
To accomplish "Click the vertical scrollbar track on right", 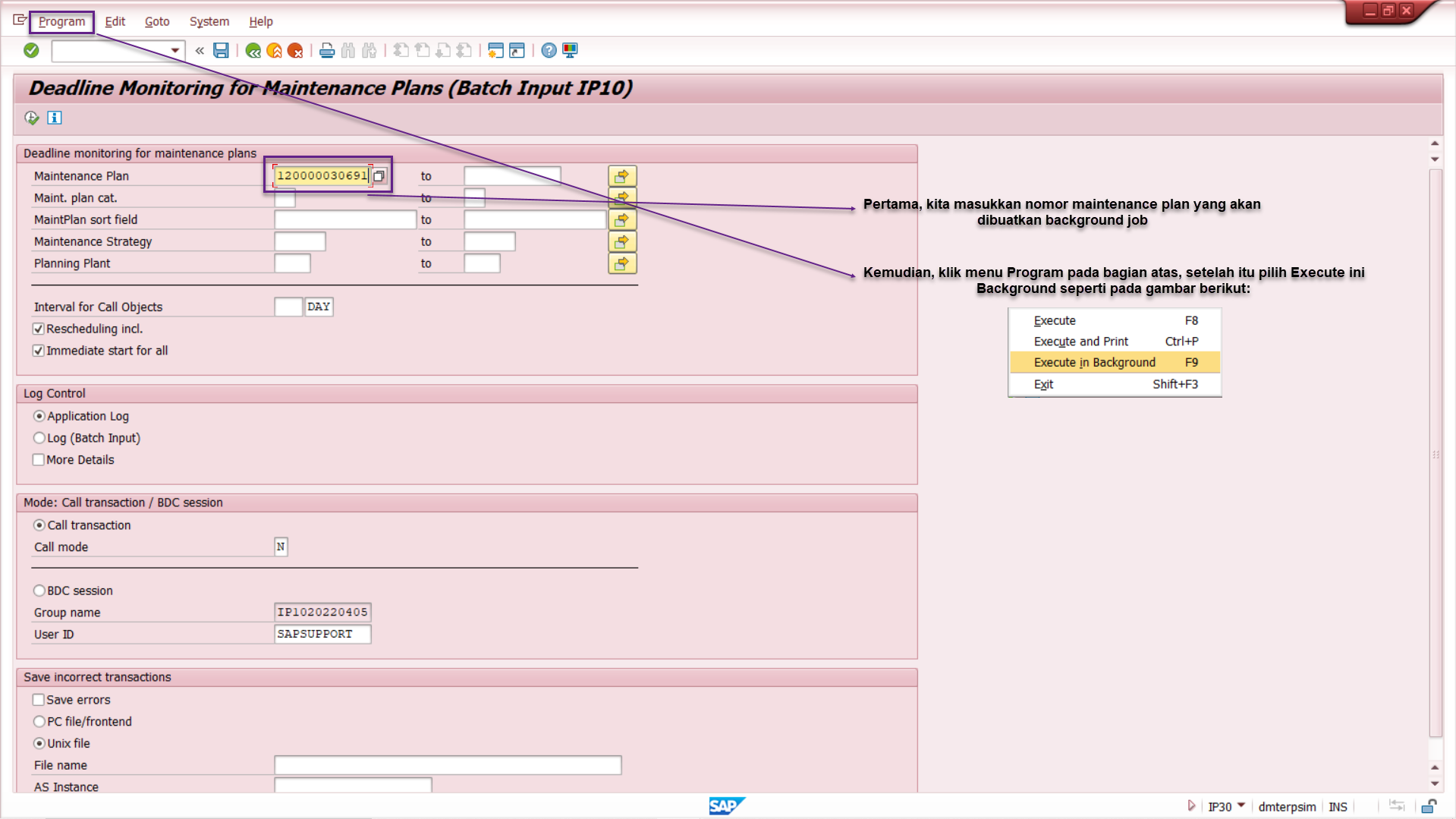I will pos(1435,455).
